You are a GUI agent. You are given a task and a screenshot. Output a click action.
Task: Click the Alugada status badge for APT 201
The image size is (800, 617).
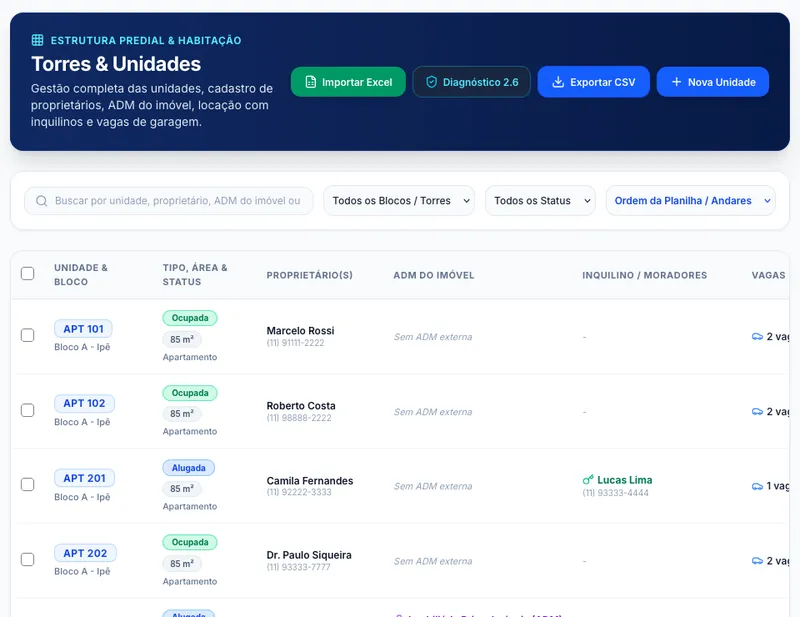(x=189, y=468)
